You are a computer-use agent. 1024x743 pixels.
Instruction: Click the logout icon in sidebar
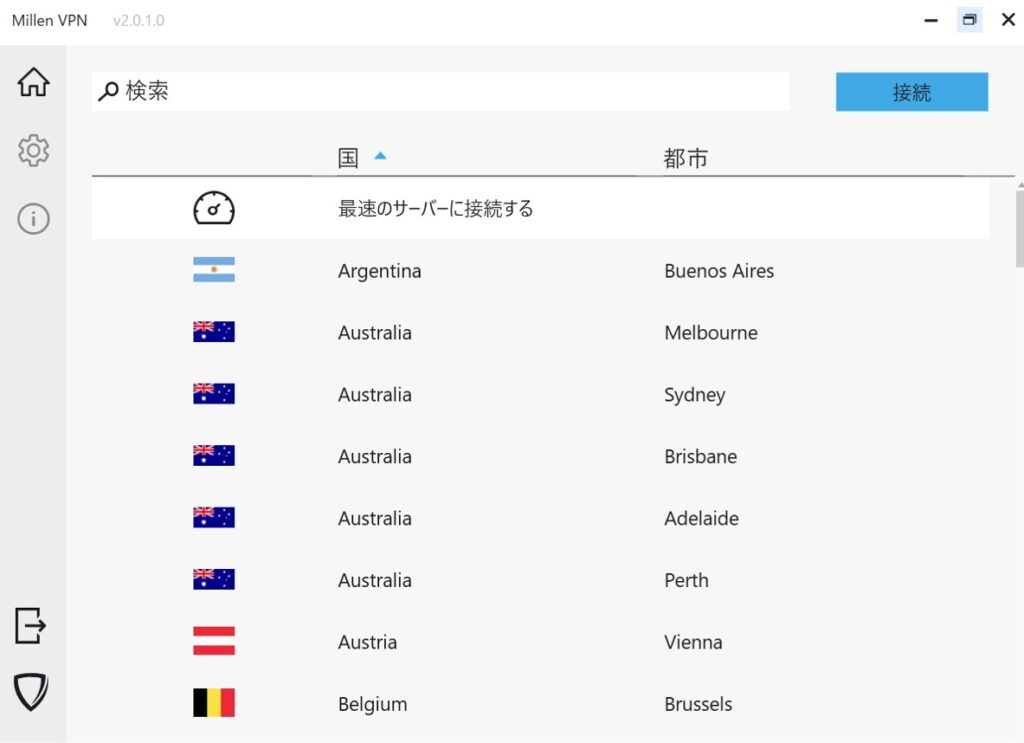[31, 626]
